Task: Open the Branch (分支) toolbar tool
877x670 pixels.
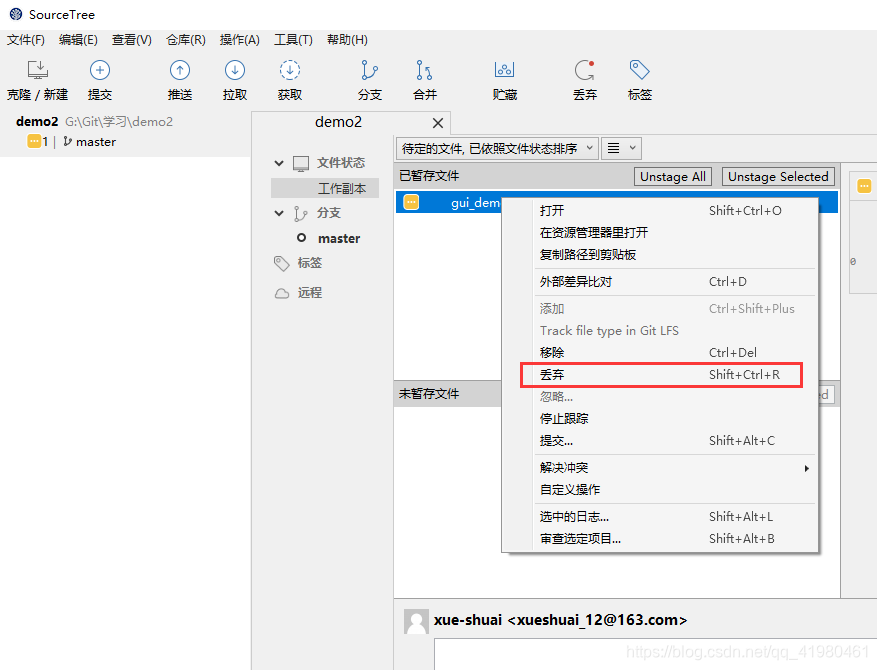Action: pyautogui.click(x=370, y=70)
